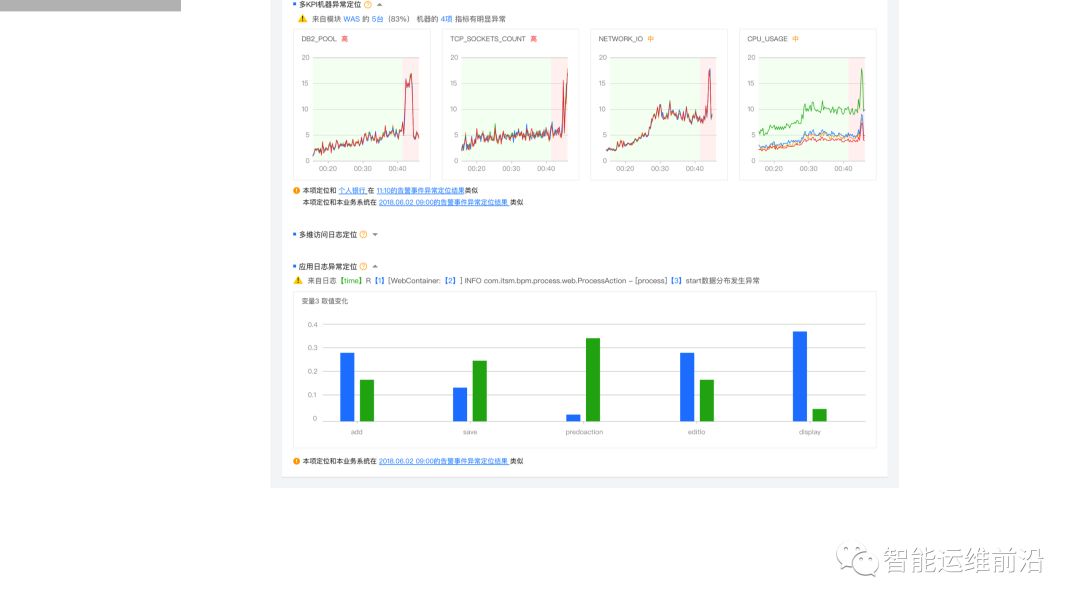Click orange info icon under bar chart
1080x608 pixels.
(297, 461)
